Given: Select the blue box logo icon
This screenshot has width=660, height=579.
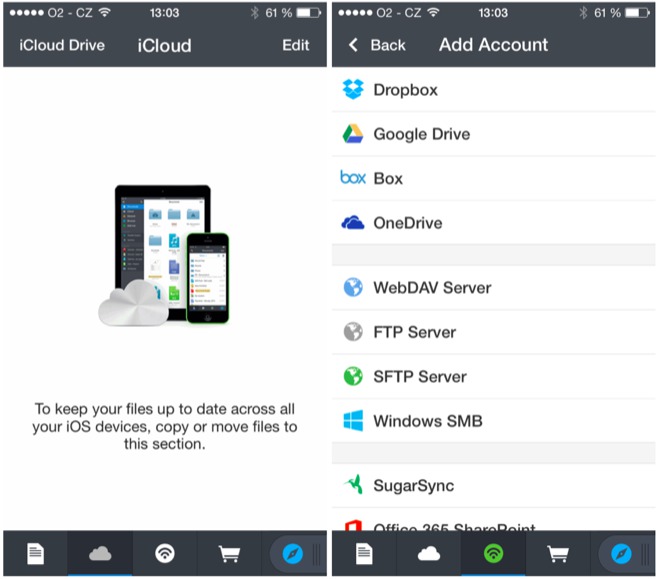Looking at the screenshot, I should 353,178.
